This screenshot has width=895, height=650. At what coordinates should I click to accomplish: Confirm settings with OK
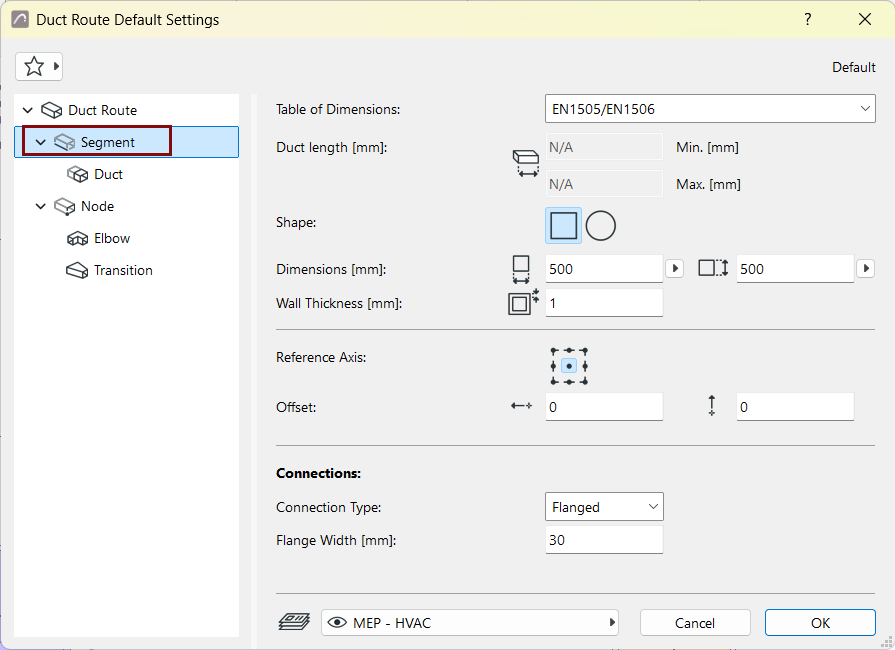[x=820, y=623]
